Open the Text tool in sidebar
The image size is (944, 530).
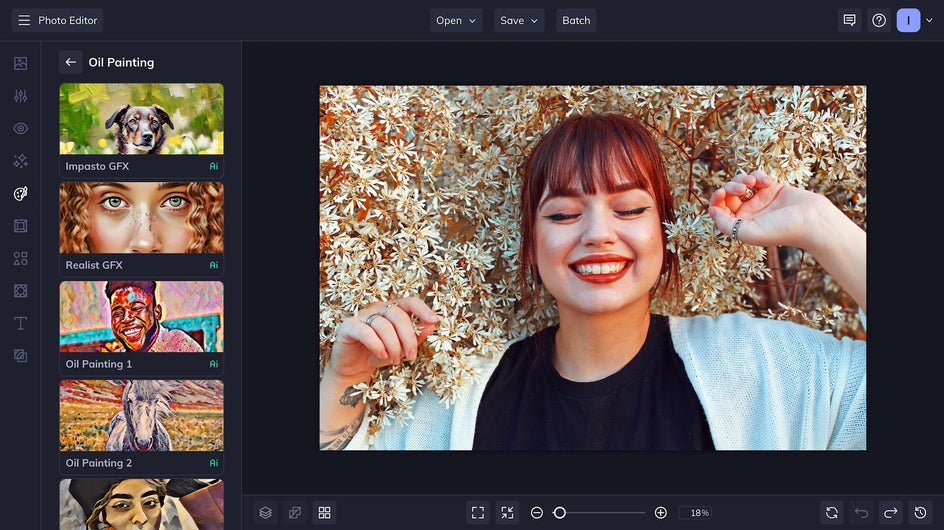(x=20, y=323)
